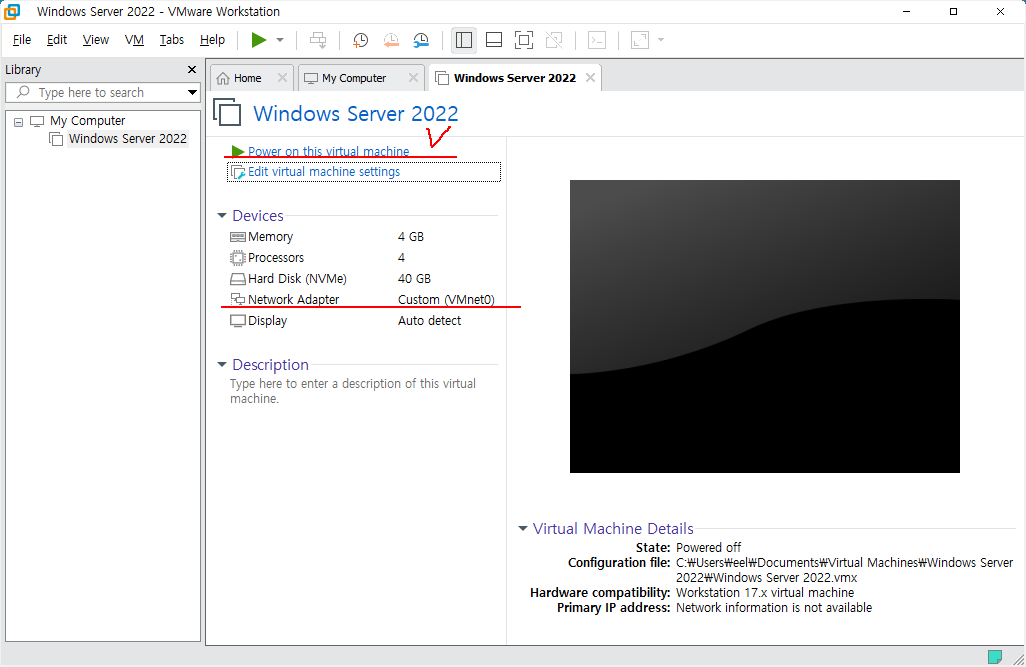The height and width of the screenshot is (667, 1026).
Task: Open the View menu
Action: point(96,40)
